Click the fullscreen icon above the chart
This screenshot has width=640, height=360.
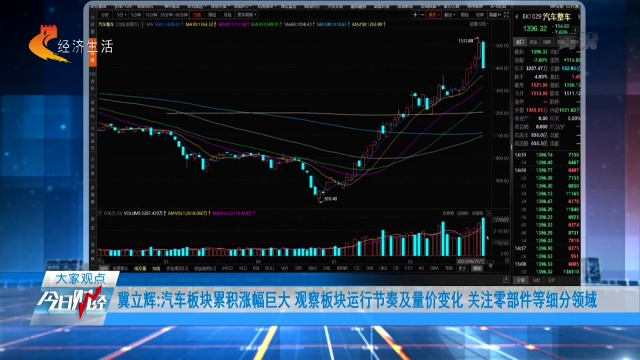tap(507, 15)
